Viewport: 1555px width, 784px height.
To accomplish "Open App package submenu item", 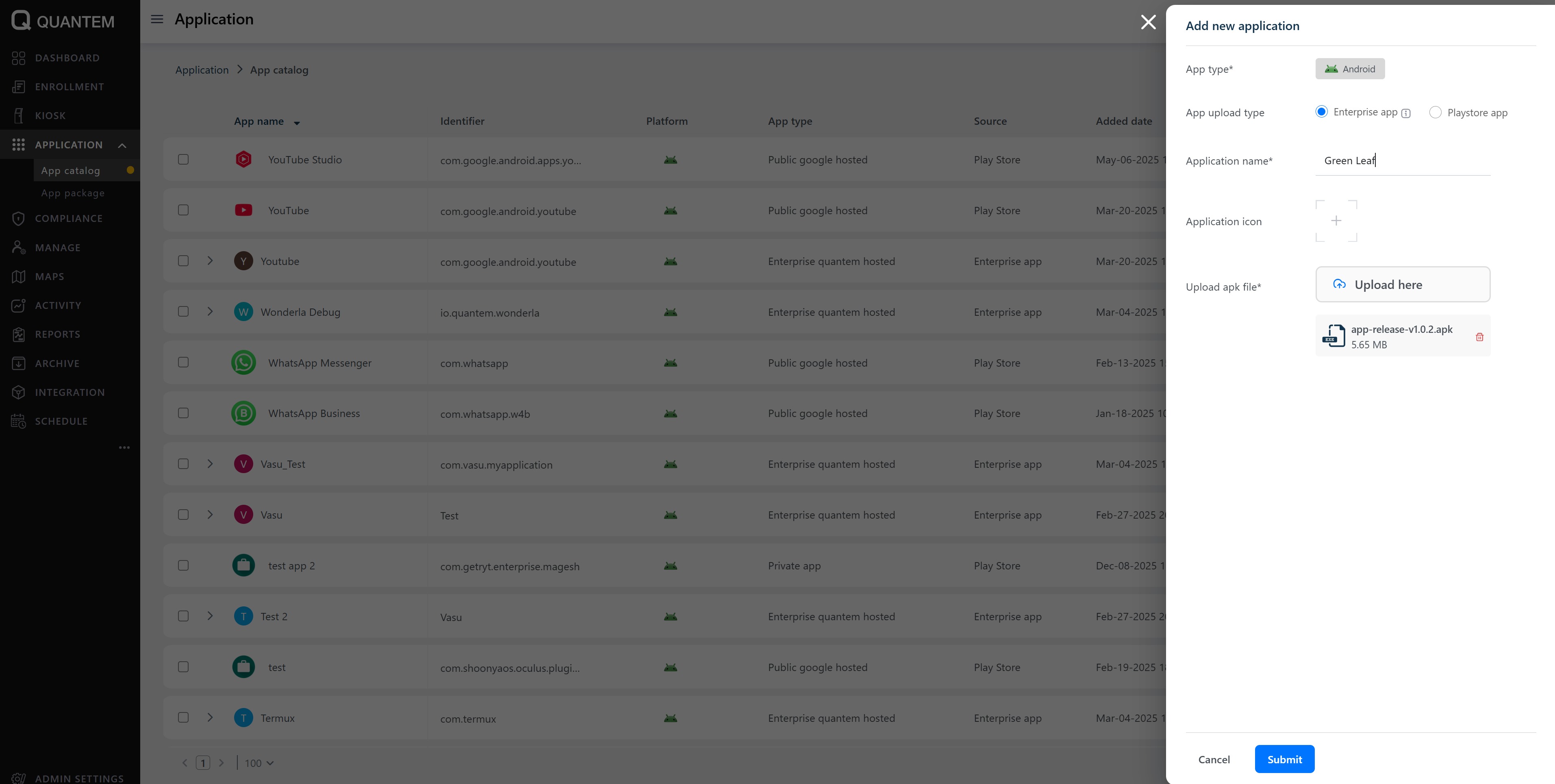I will 72,193.
